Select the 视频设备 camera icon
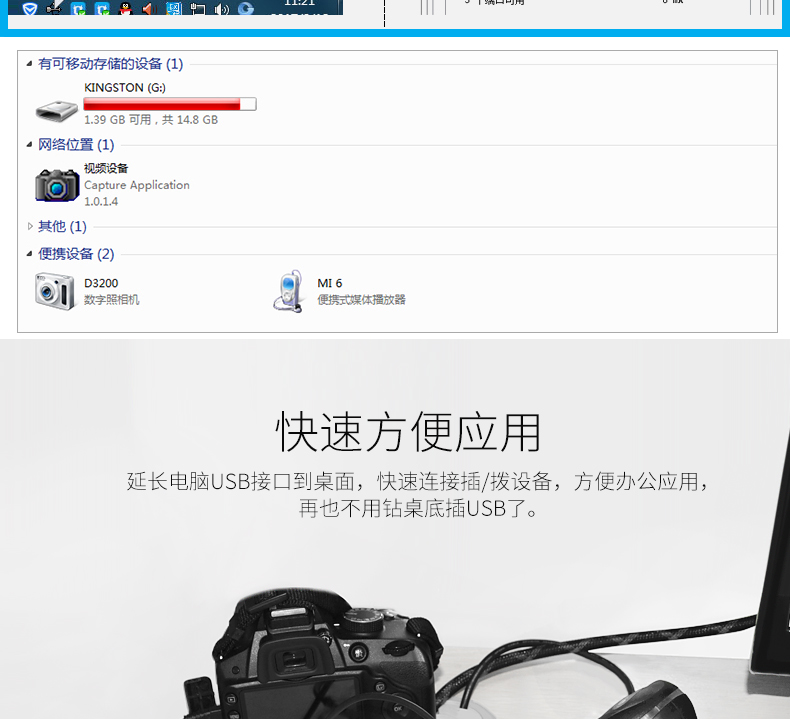 click(x=57, y=185)
